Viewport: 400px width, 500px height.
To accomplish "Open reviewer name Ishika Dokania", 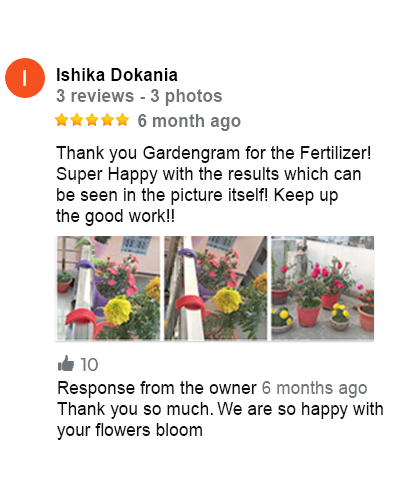I will click(x=117, y=75).
